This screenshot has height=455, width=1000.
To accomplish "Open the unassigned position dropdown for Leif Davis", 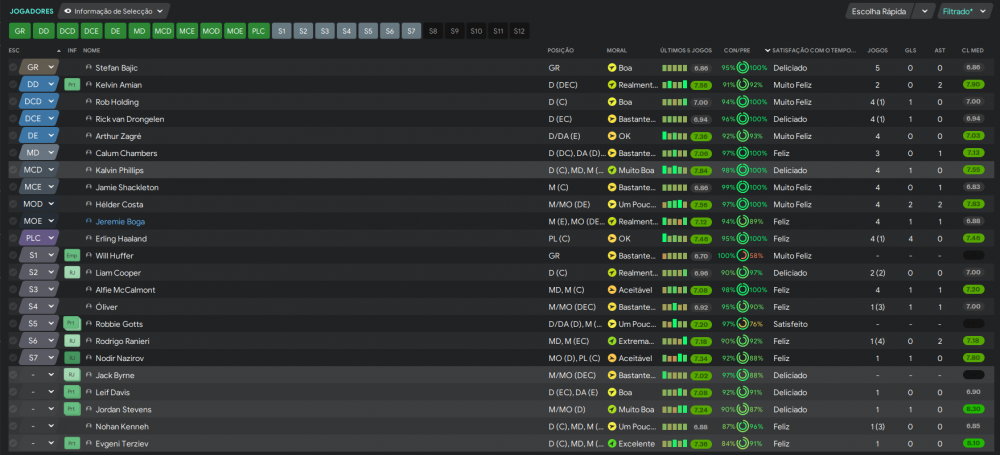I will click(x=38, y=392).
